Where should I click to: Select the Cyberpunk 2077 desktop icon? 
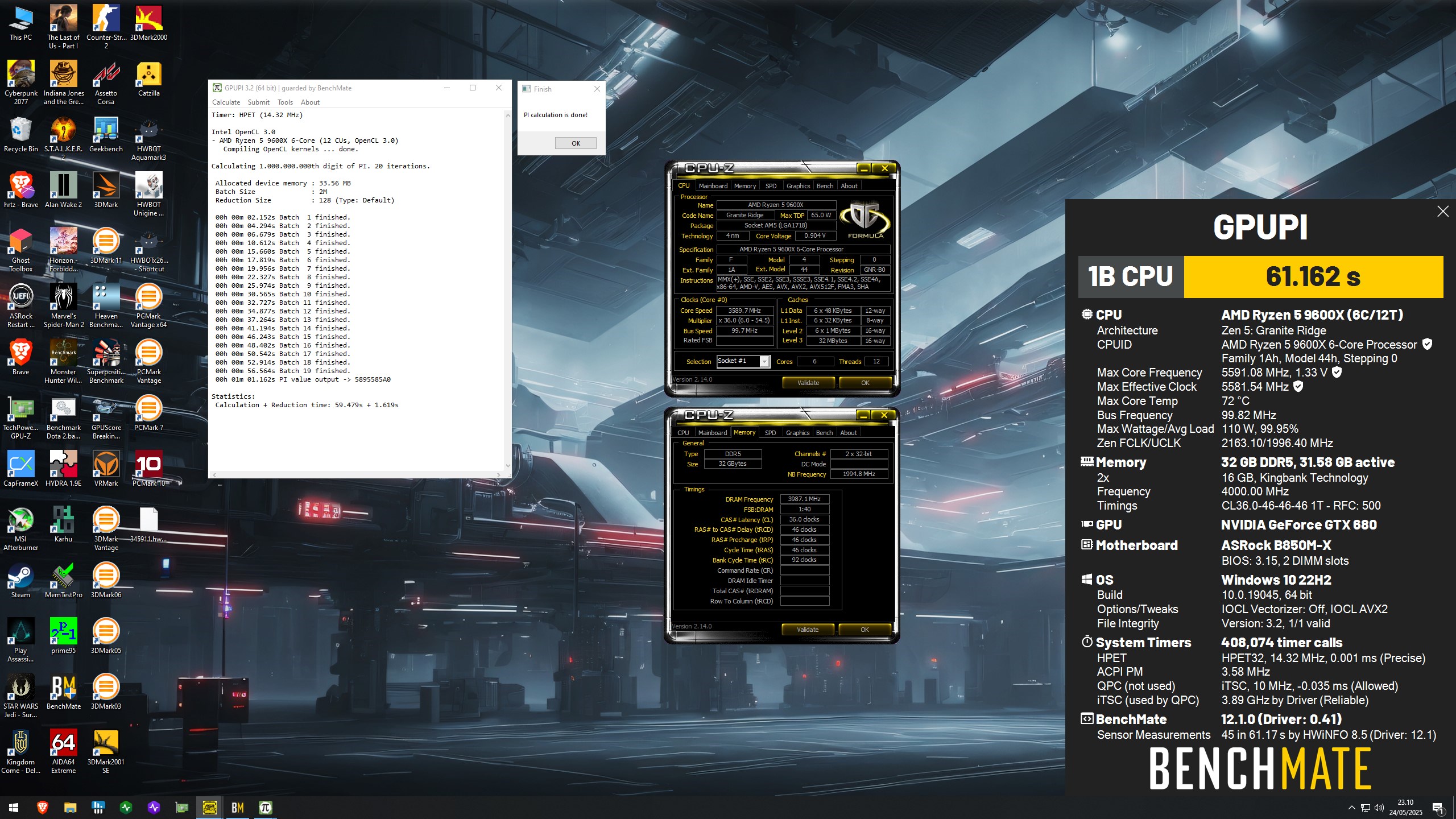(x=21, y=83)
